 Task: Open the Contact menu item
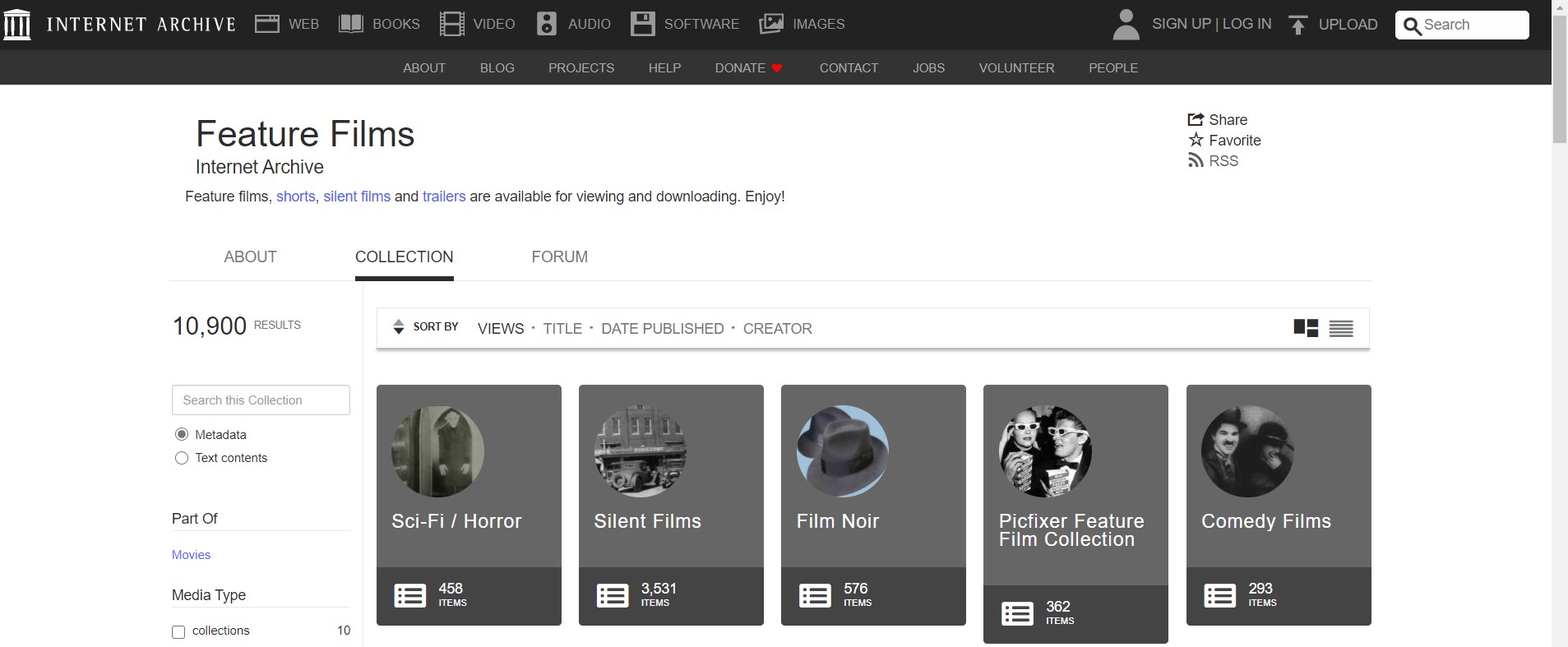849,68
